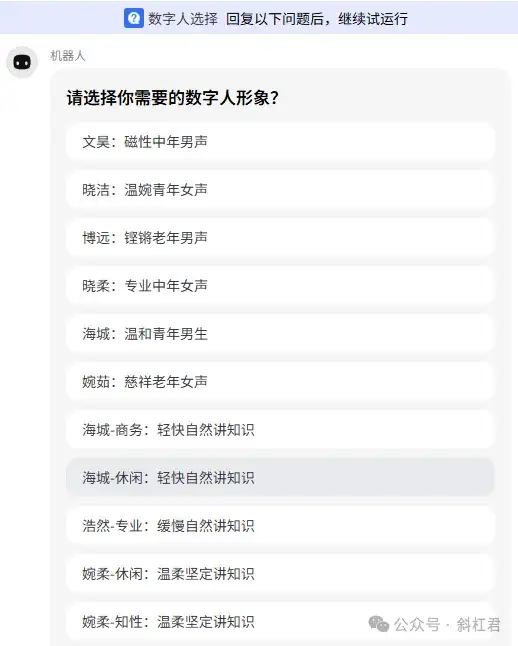Click the 机器人 sender name

coord(68,56)
